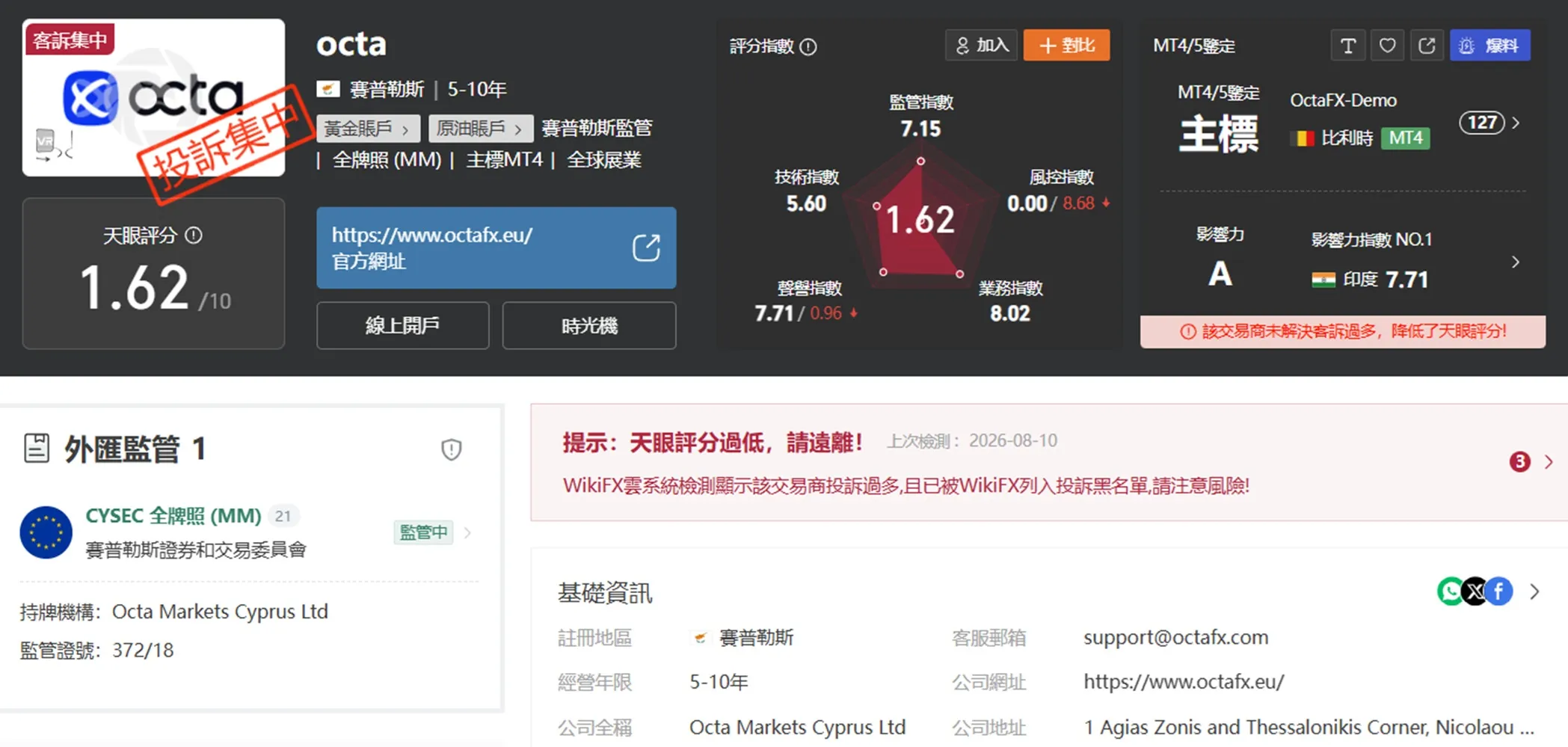Expand the 影響力指數 NO.1 row arrow
The height and width of the screenshot is (747, 1568).
[1516, 262]
